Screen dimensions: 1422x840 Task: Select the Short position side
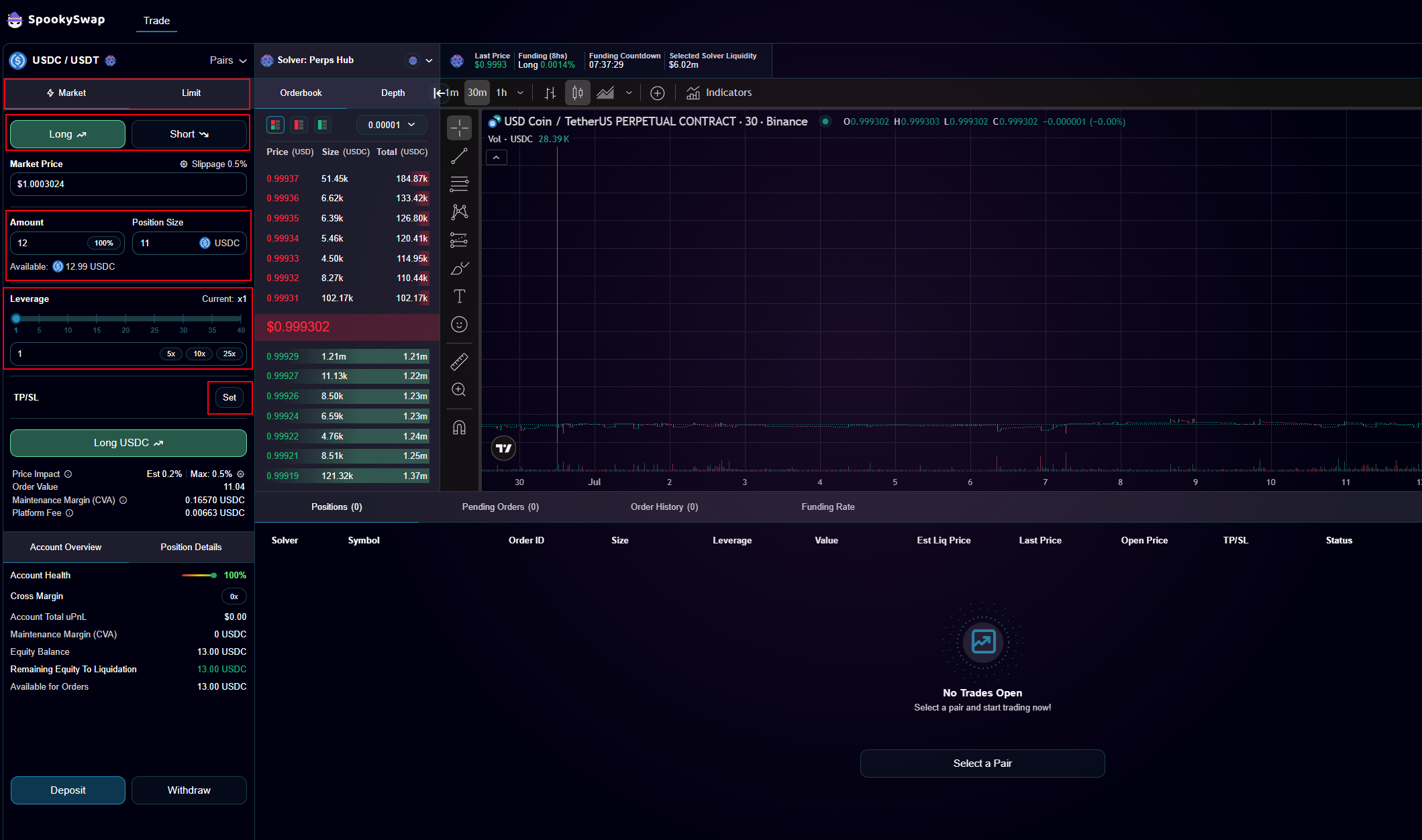coord(189,134)
